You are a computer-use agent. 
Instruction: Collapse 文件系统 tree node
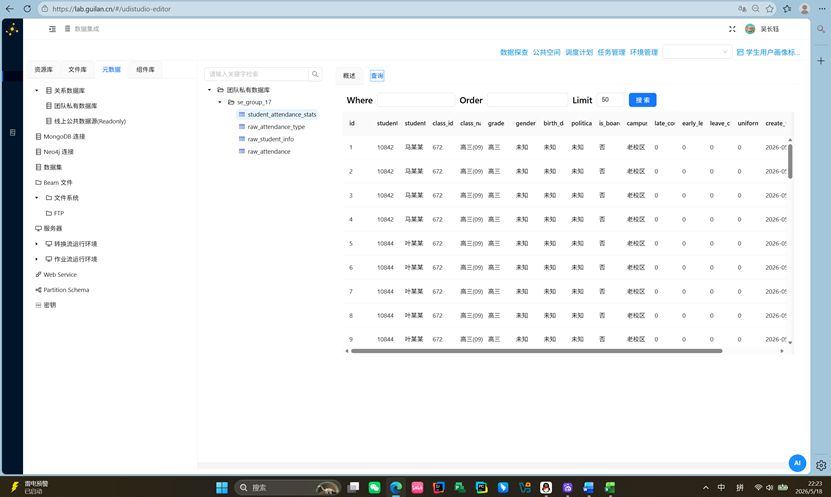point(37,198)
